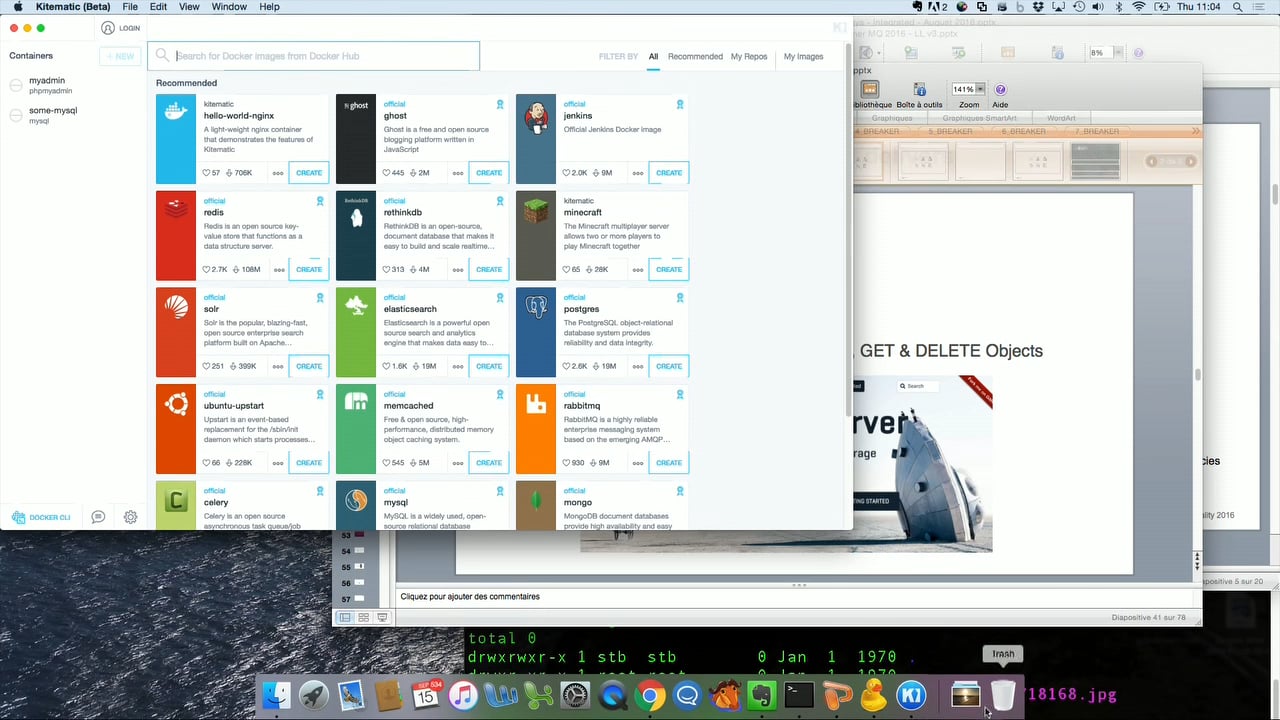Open the feedback chat bubble icon
The height and width of the screenshot is (720, 1280).
click(x=98, y=517)
